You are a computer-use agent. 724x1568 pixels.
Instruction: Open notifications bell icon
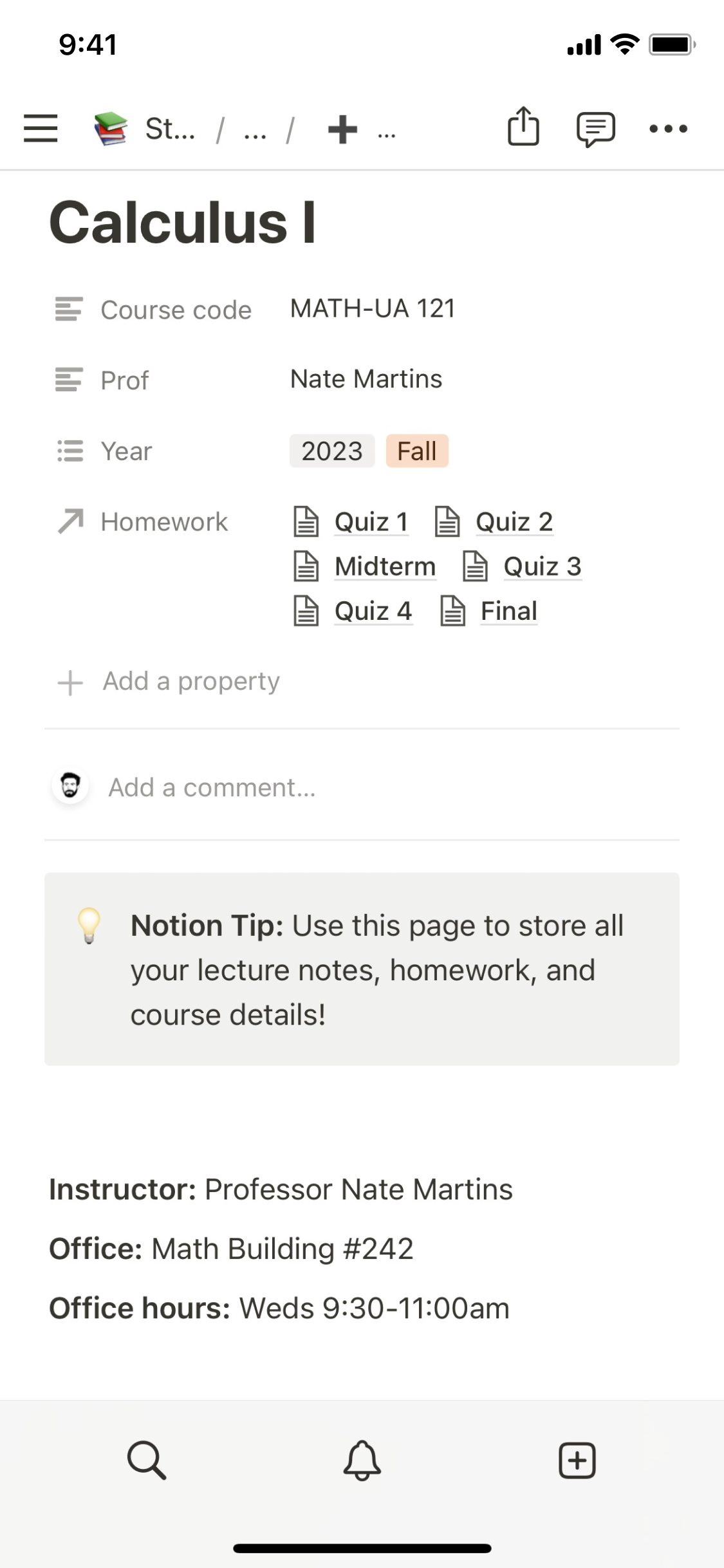pos(362,1460)
